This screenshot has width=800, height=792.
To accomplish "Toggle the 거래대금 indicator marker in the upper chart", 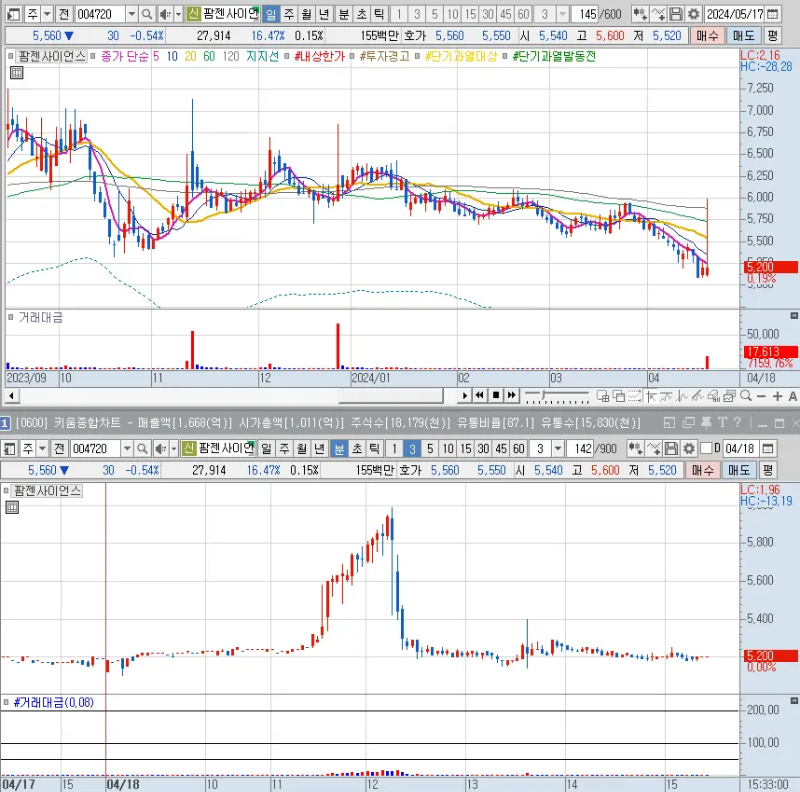I will [x=11, y=317].
